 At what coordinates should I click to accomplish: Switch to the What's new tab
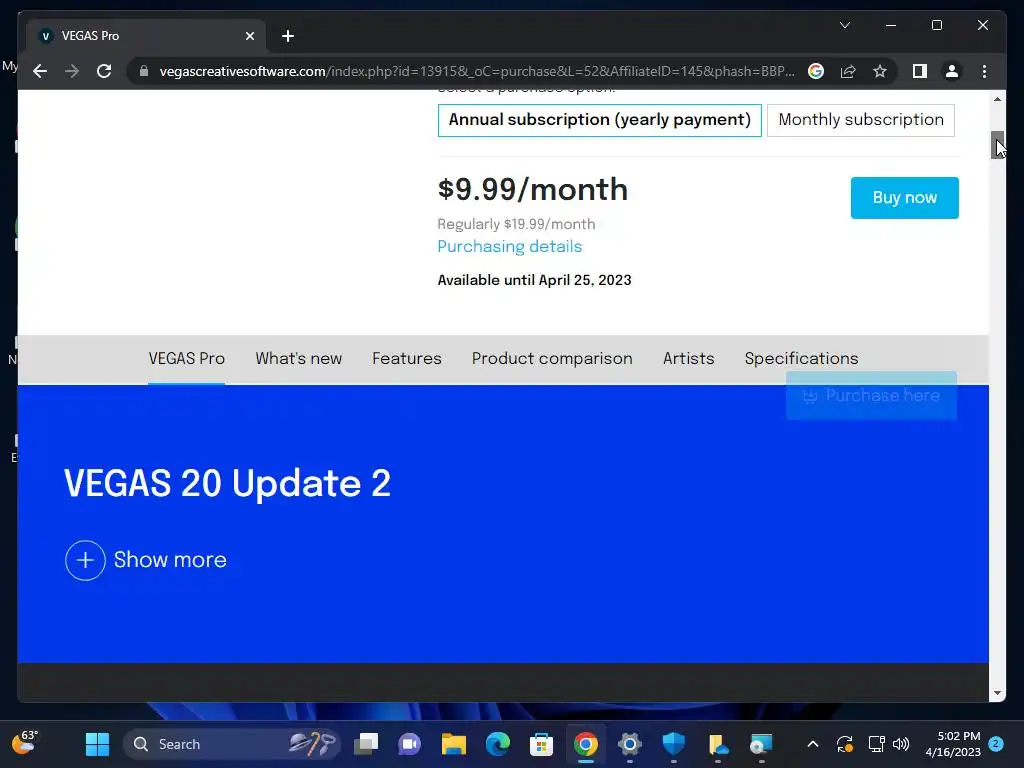click(298, 359)
